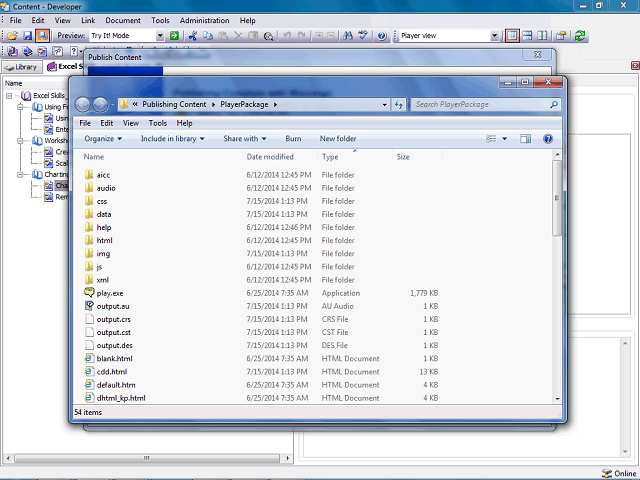Select the cdd.html file
Screen dimensions: 640x480
tap(112, 371)
